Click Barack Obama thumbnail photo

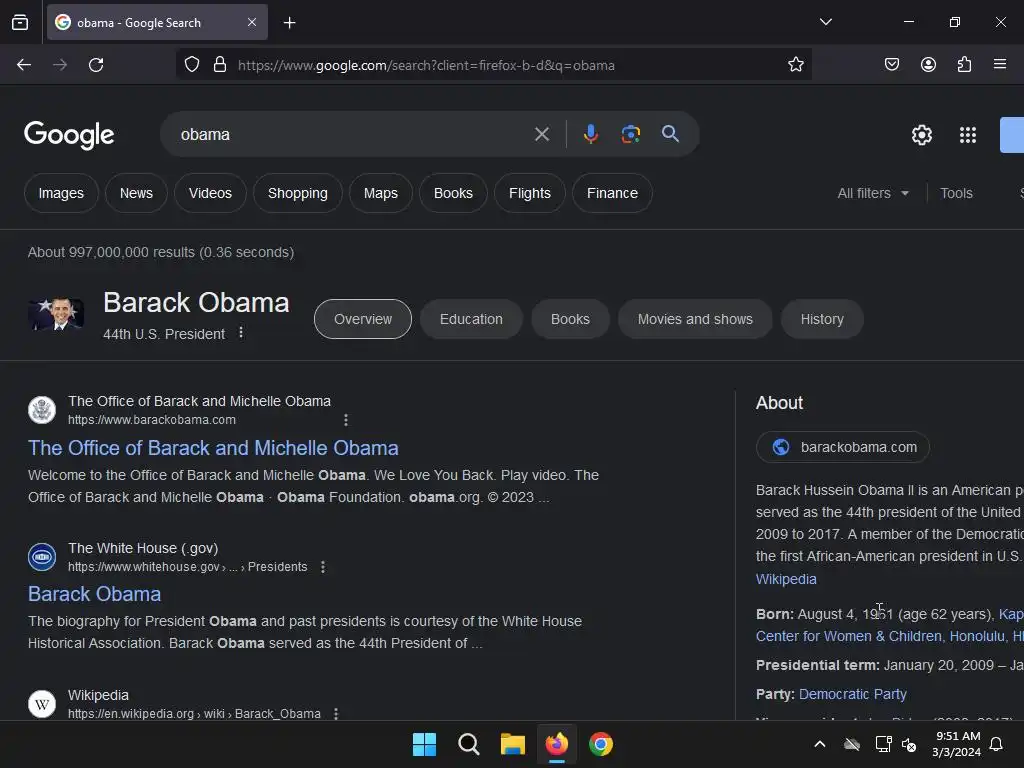[56, 314]
